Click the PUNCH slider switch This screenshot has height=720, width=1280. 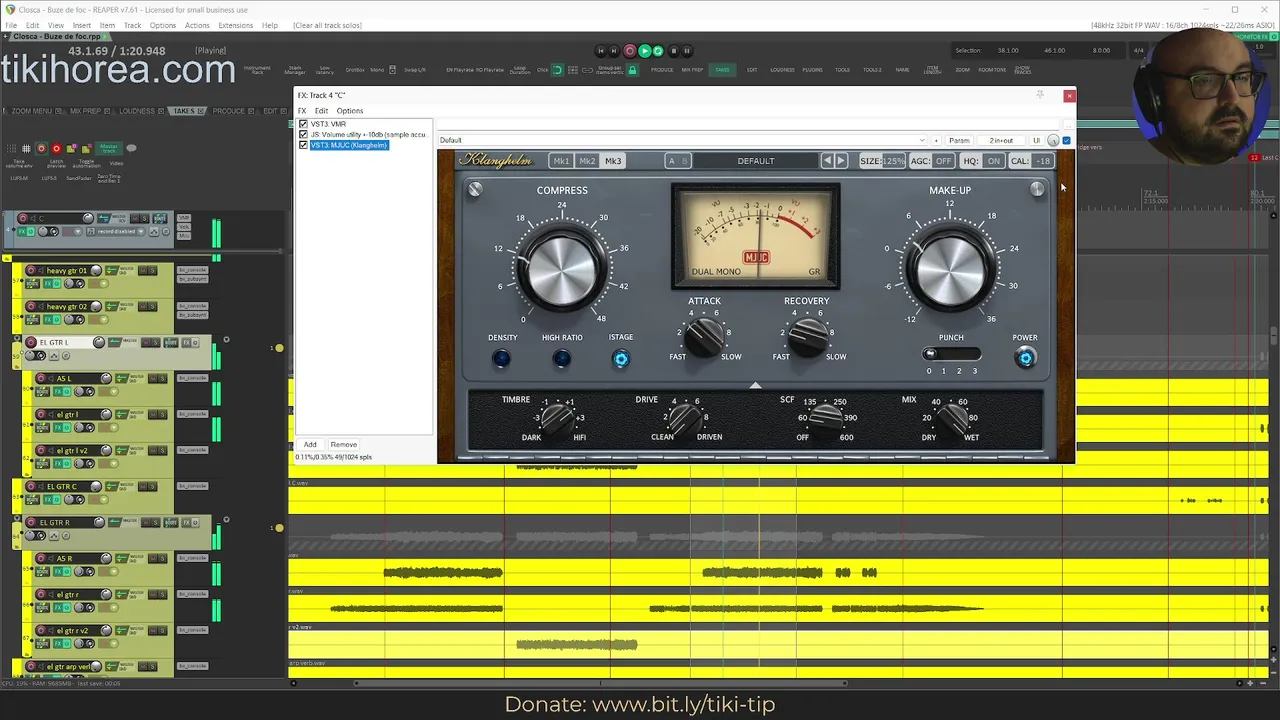952,354
